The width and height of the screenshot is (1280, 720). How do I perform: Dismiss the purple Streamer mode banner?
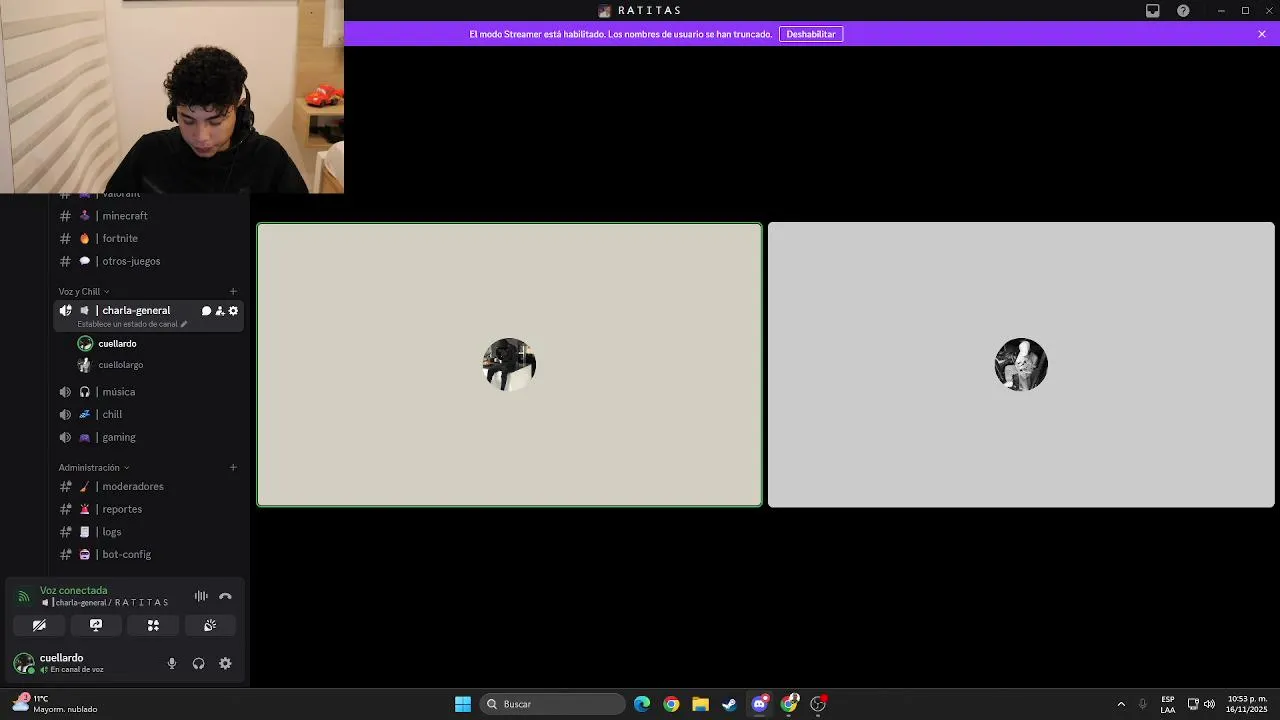pyautogui.click(x=1262, y=34)
